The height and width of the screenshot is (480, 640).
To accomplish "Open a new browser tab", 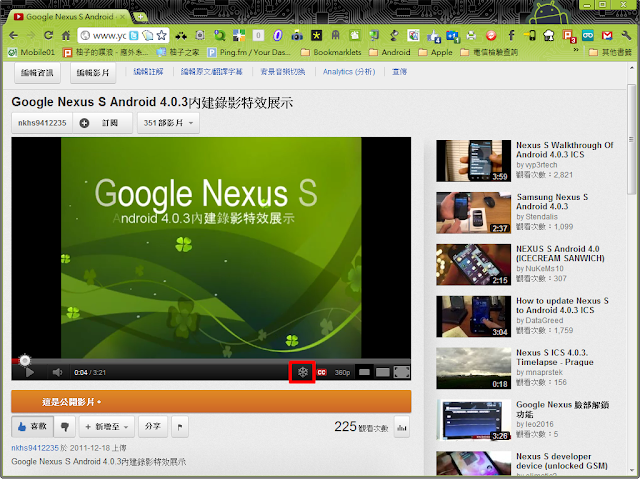I will coord(140,17).
